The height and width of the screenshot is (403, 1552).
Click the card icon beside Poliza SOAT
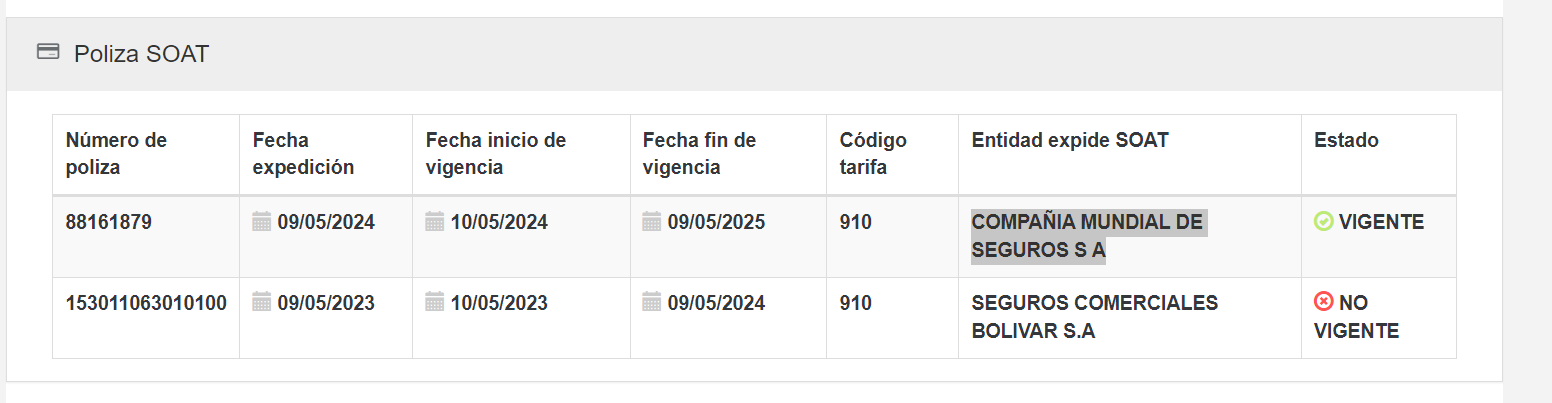(x=47, y=52)
